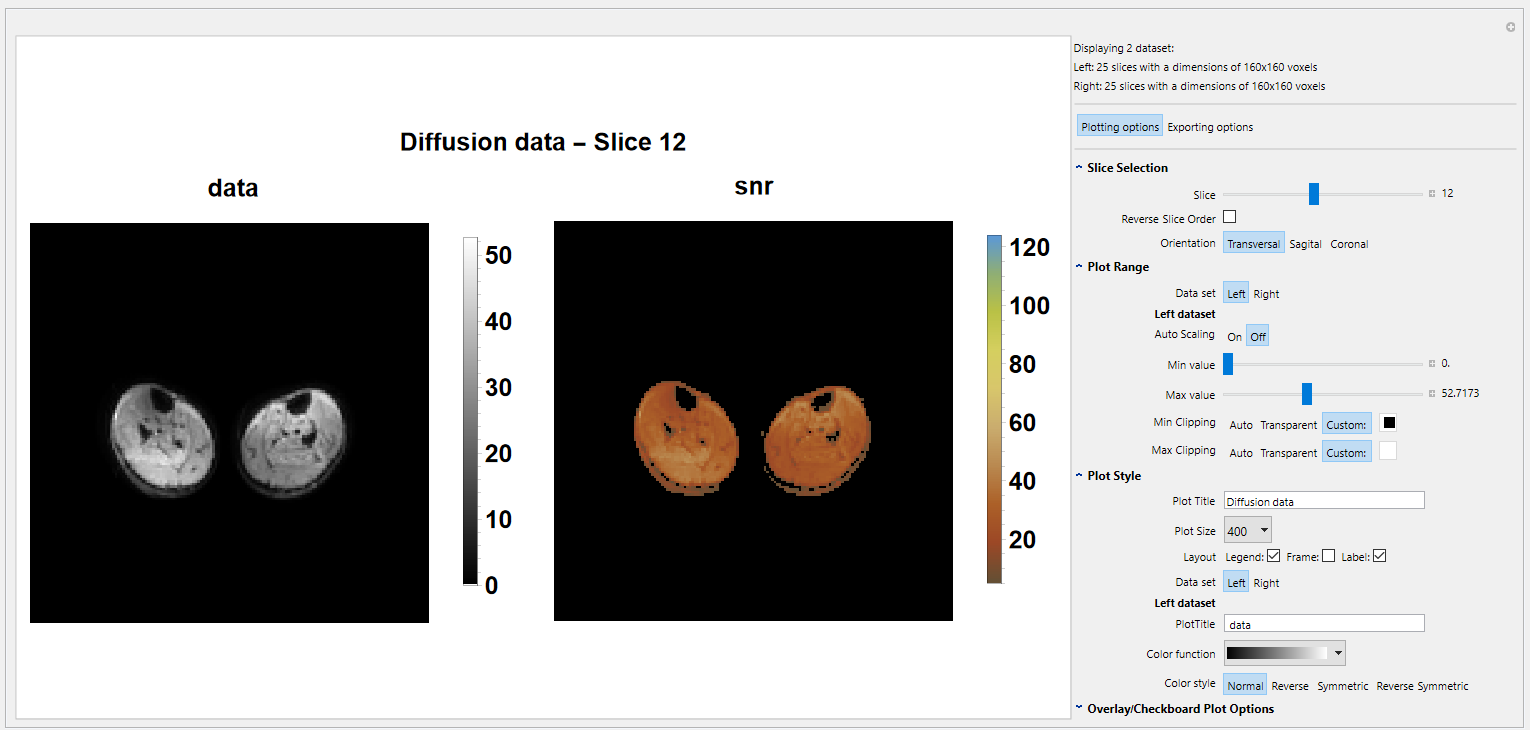
Task: Click the Max value readout 52.7173
Action: [1460, 393]
